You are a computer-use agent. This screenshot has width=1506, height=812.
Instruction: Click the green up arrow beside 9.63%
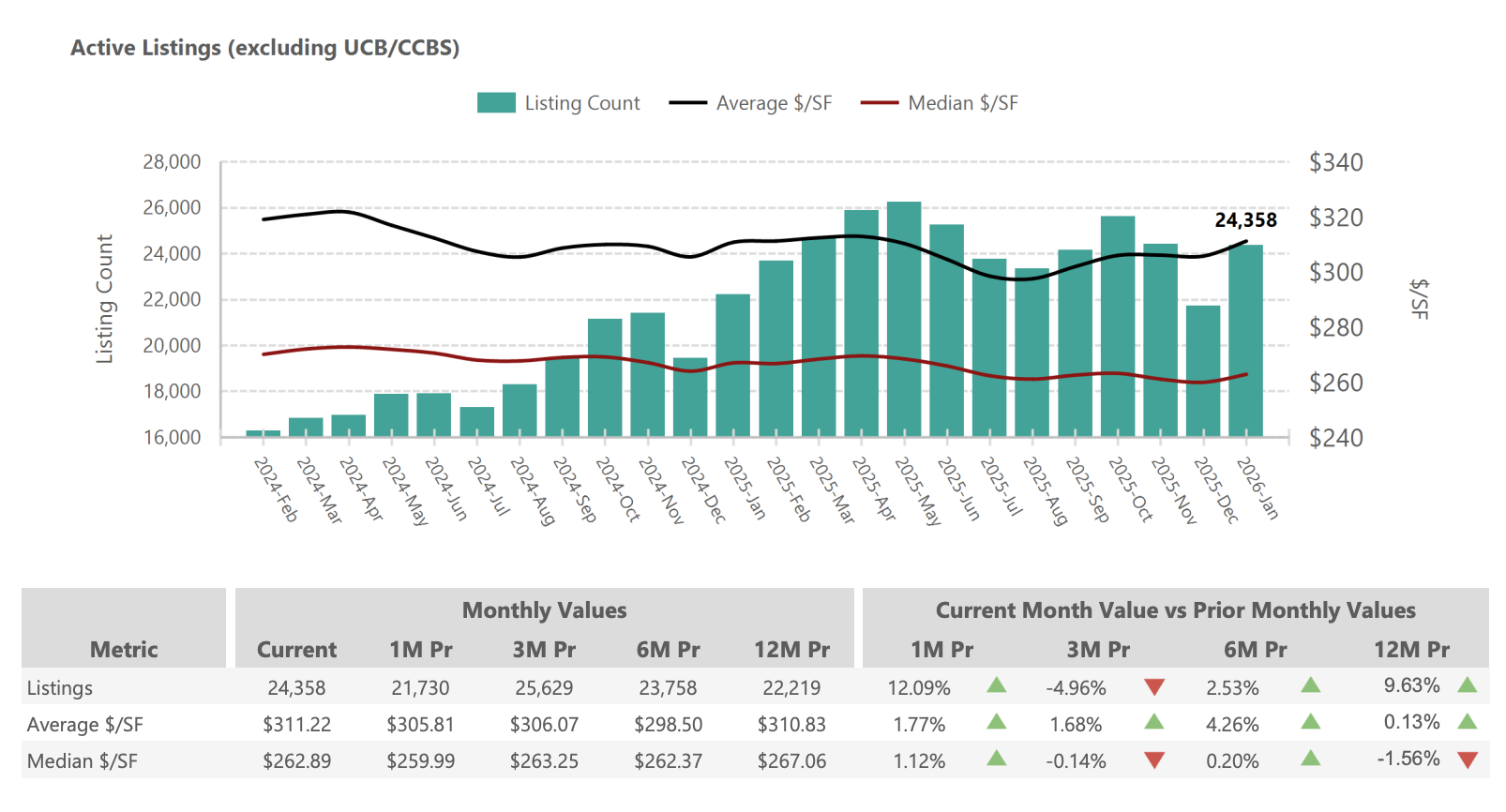1467,685
